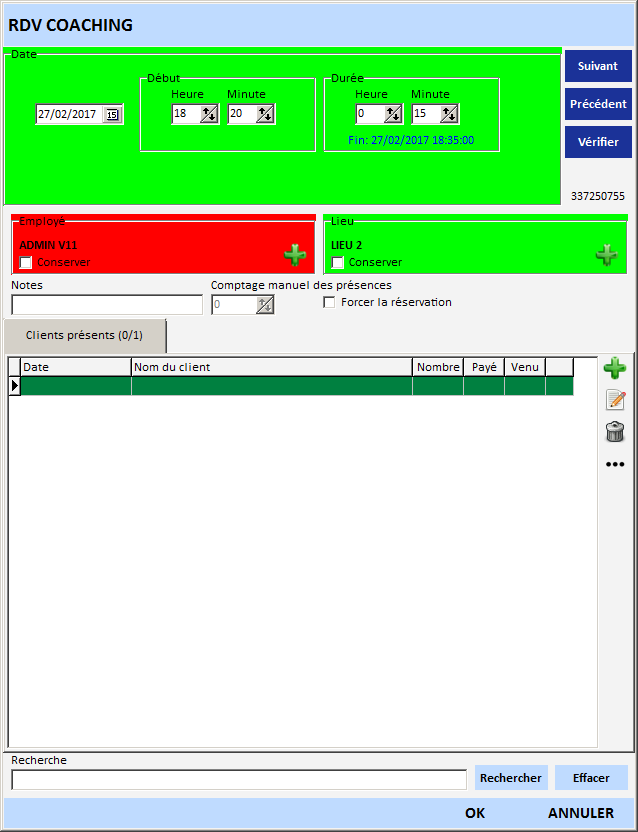Image resolution: width=638 pixels, height=832 pixels.
Task: Click the Nom du client column header
Action: [x=271, y=367]
